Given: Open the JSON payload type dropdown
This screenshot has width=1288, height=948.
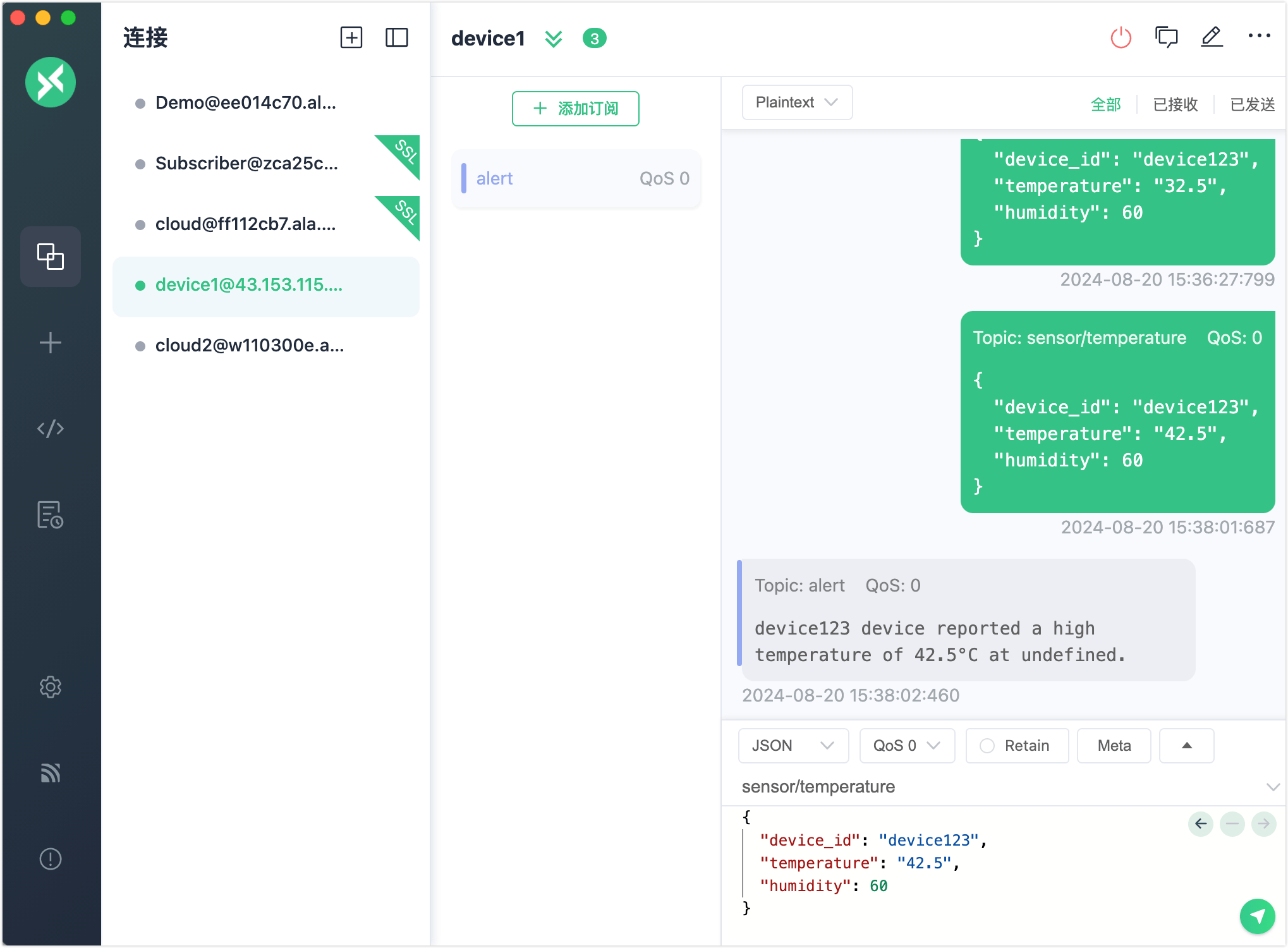Looking at the screenshot, I should (793, 746).
